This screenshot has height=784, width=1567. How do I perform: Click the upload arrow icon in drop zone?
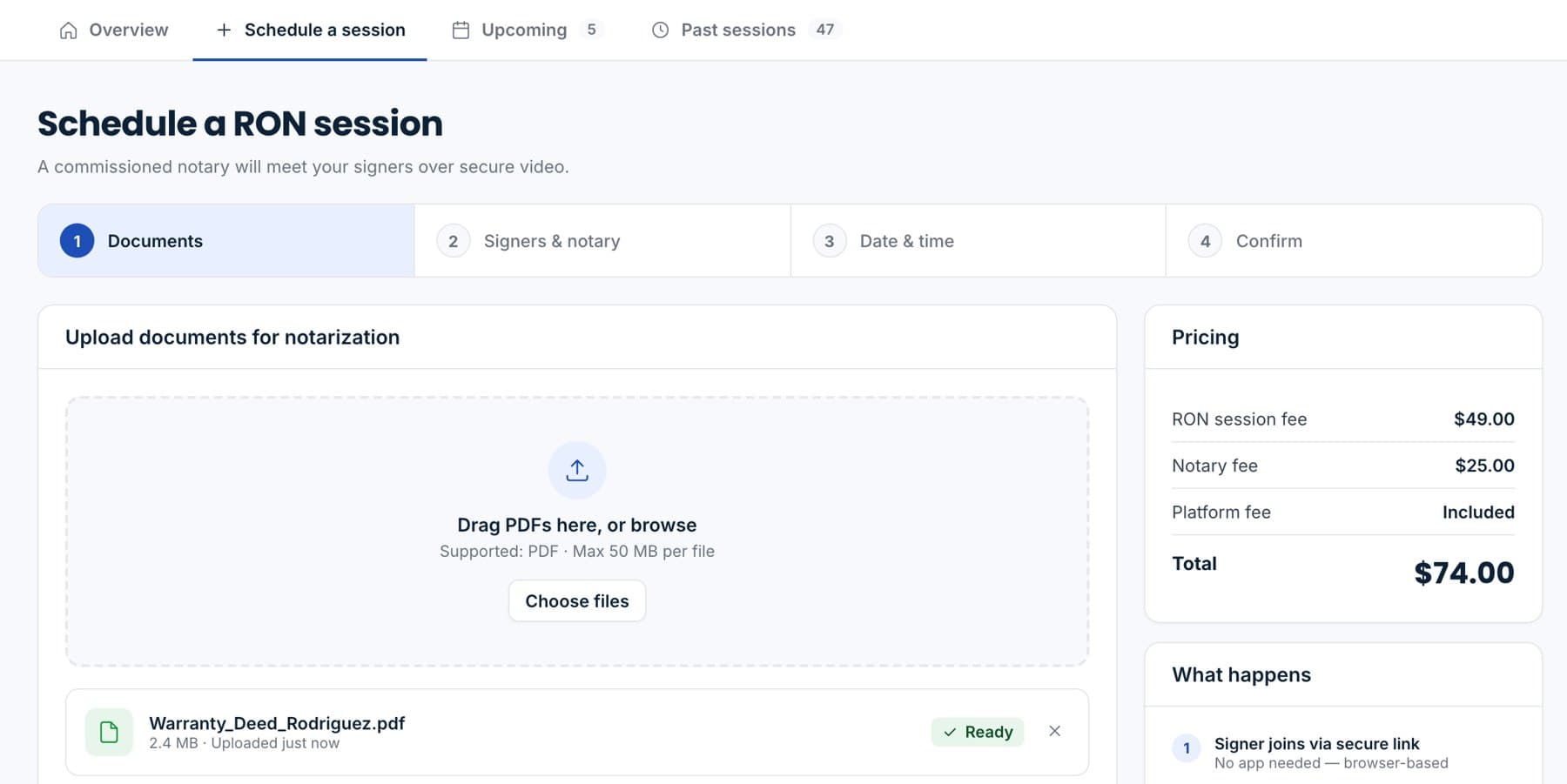coord(577,471)
